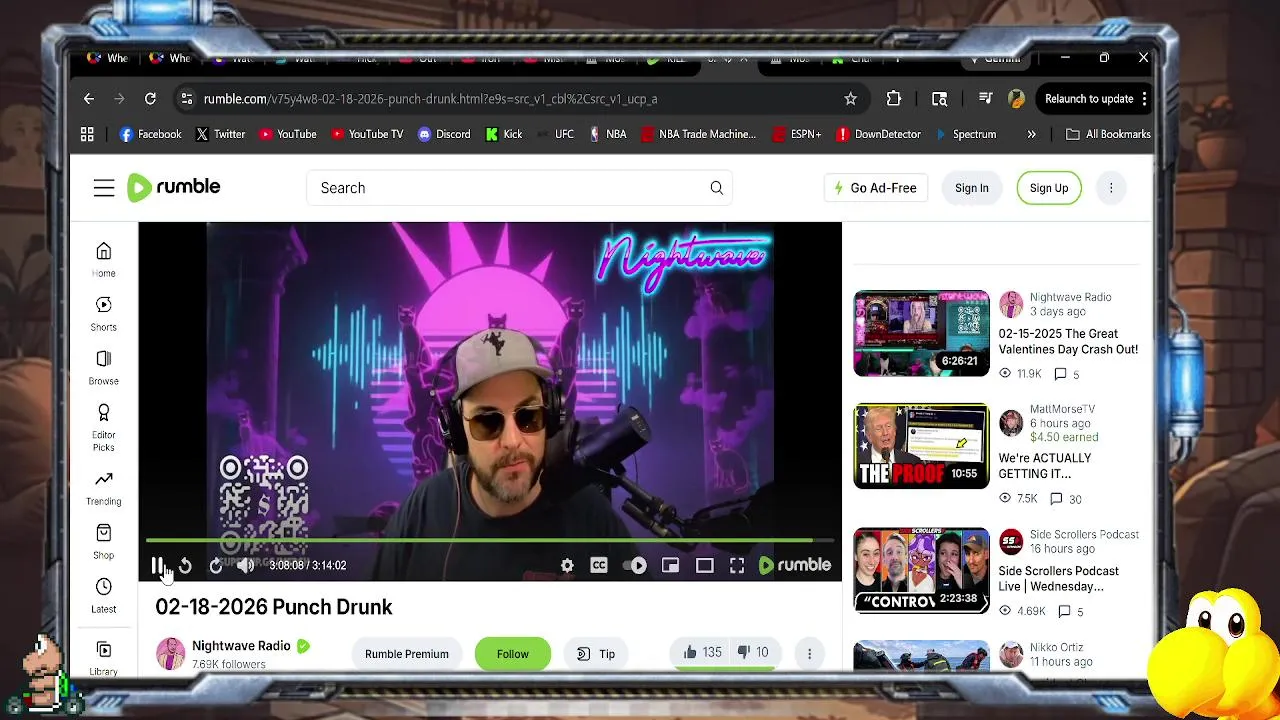The width and height of the screenshot is (1280, 720).
Task: Open picture-in-picture mode icon
Action: pos(670,565)
